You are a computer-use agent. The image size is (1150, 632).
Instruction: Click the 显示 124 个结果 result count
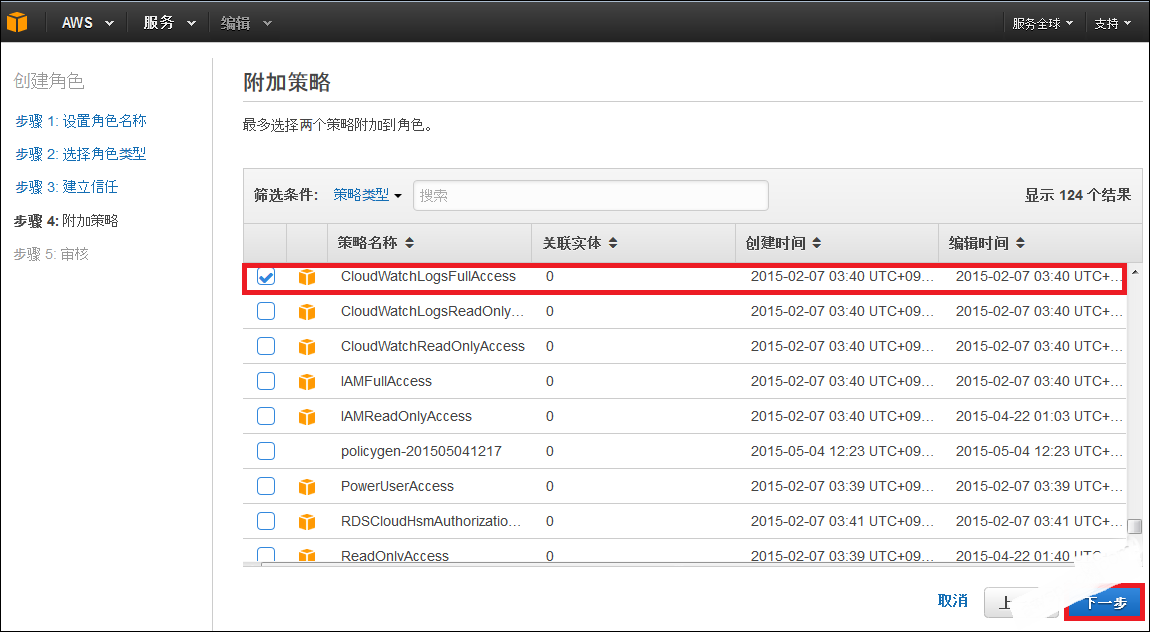point(1078,195)
